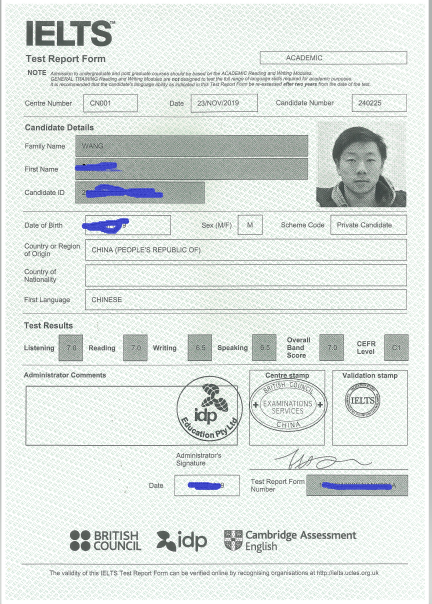Click the 'Test Report Form' heading
Viewport: 432px width, 604px height.
[66, 59]
